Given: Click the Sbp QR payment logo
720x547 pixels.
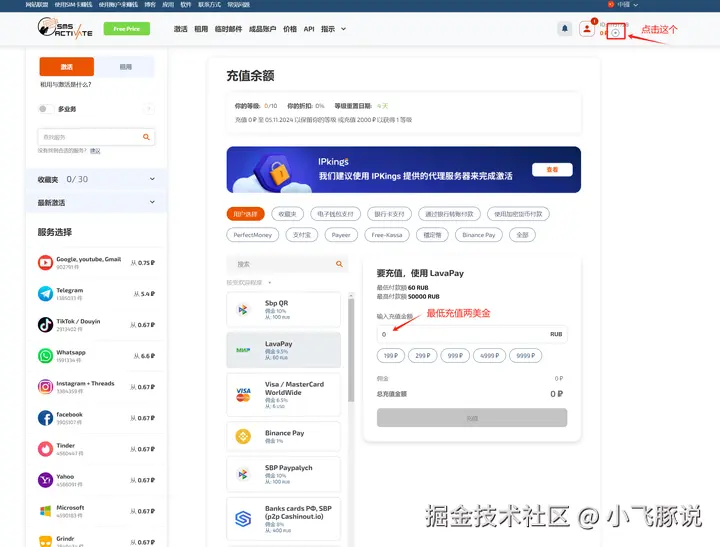Looking at the screenshot, I should pyautogui.click(x=243, y=310).
